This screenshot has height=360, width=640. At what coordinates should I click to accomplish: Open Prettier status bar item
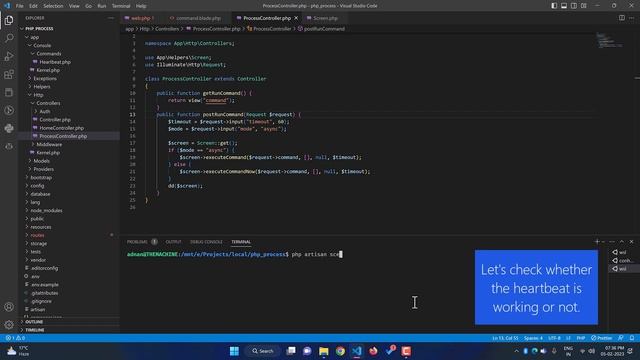[602, 338]
